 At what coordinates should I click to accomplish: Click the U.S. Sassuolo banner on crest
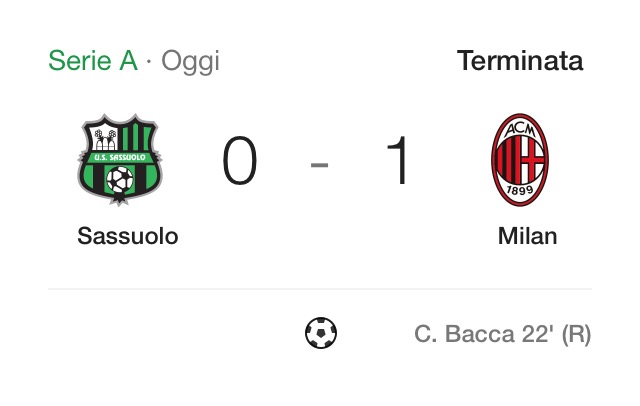click(x=120, y=157)
